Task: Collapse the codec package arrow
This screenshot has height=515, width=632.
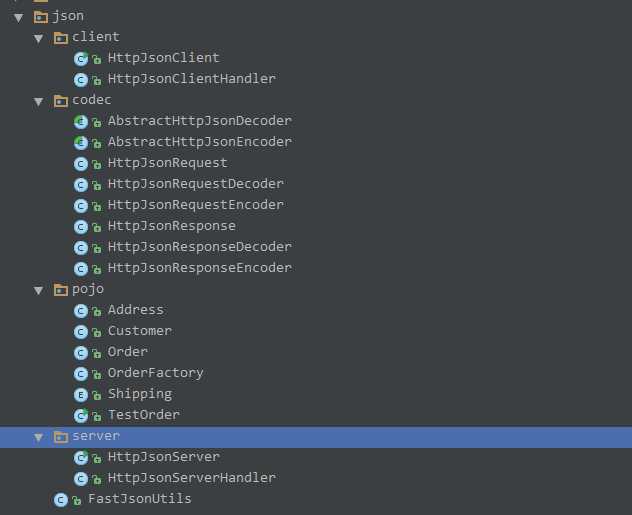Action: coord(38,101)
